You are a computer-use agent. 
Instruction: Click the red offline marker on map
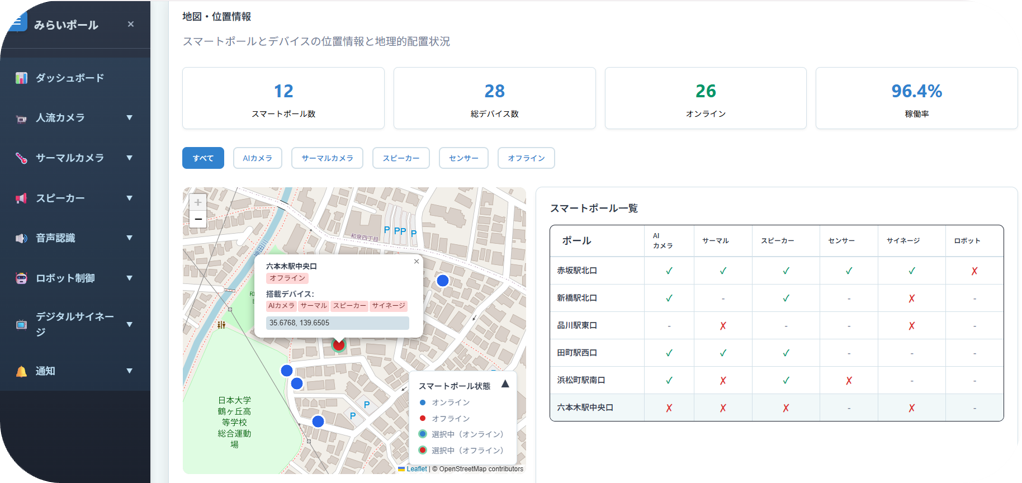pyautogui.click(x=339, y=344)
